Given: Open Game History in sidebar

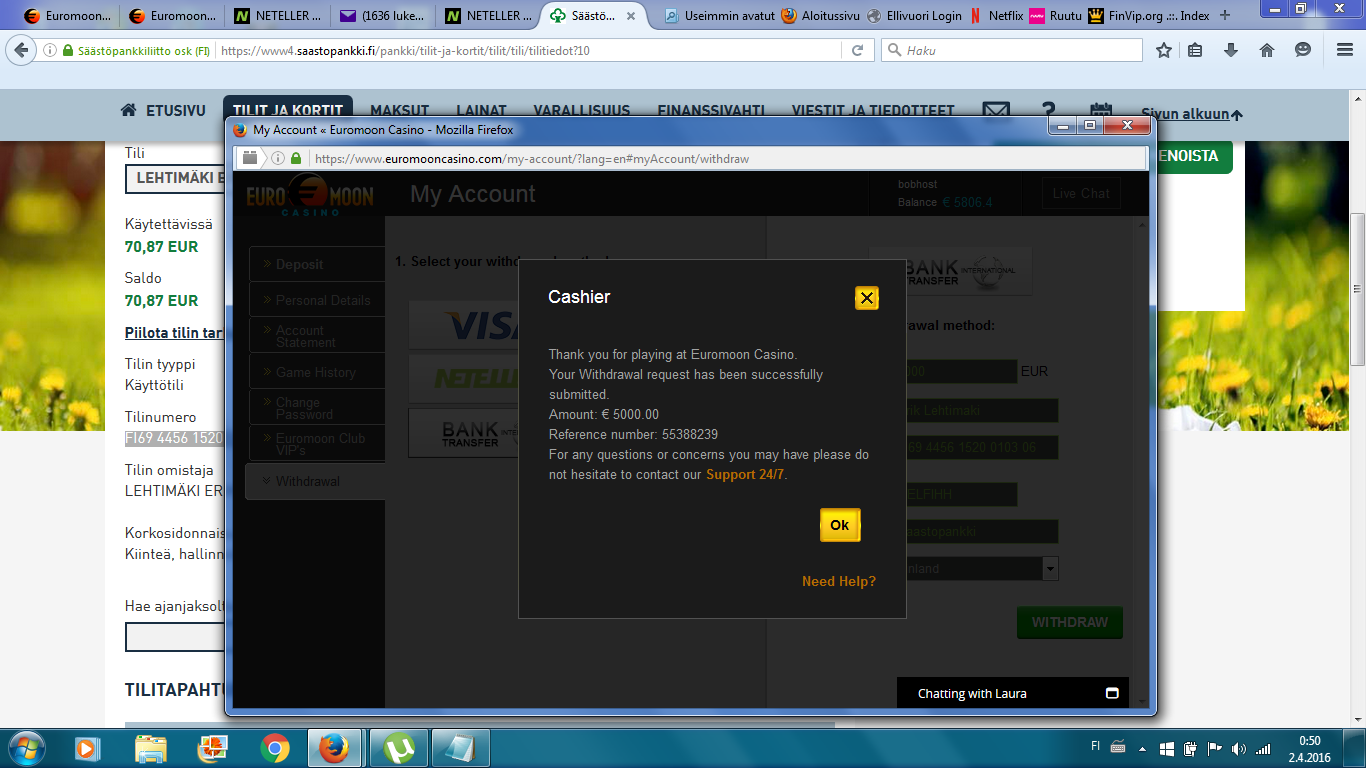Looking at the screenshot, I should pos(316,372).
